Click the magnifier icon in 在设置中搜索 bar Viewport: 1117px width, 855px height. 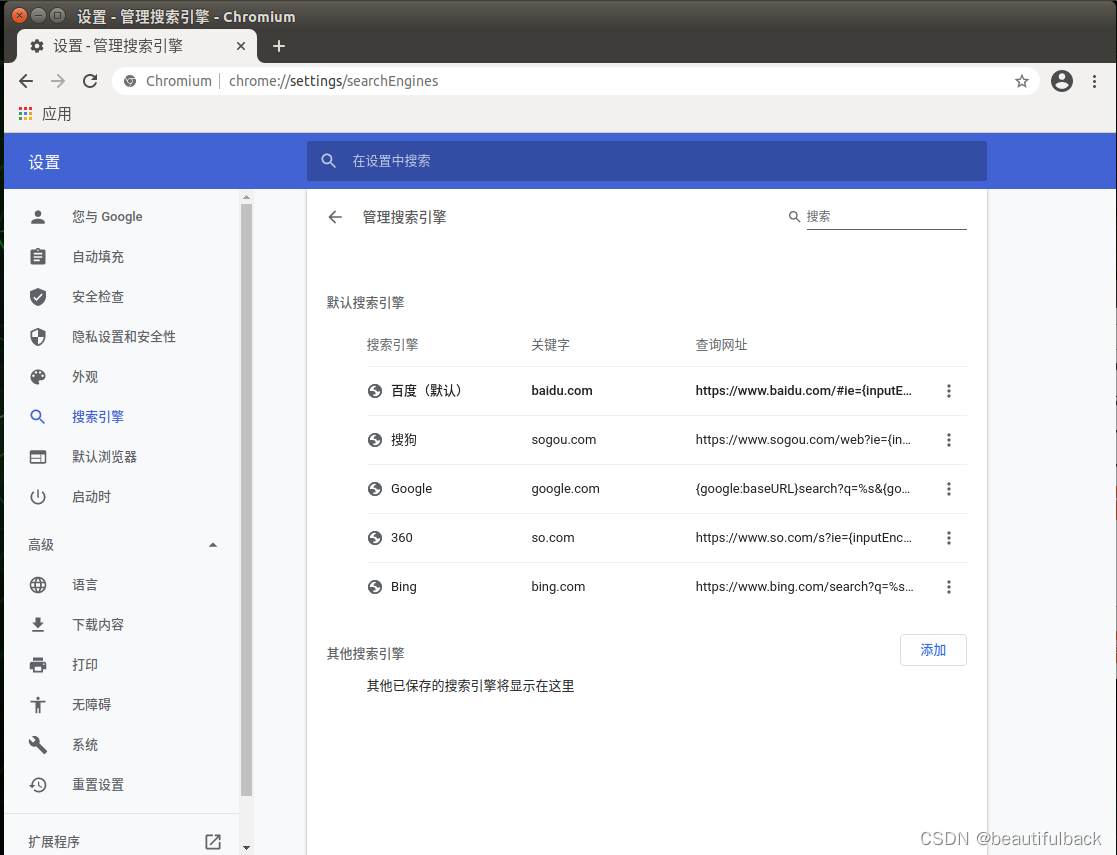328,161
